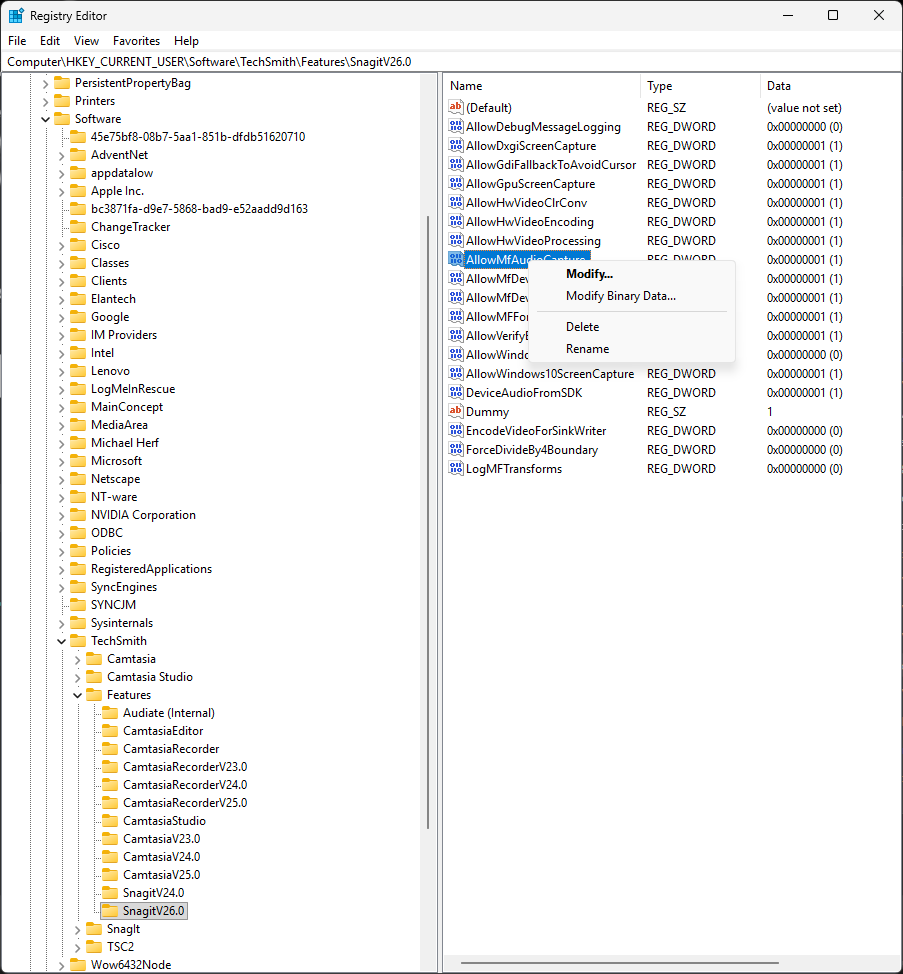Click the TechSmith folder icon
903x974 pixels.
pos(78,640)
